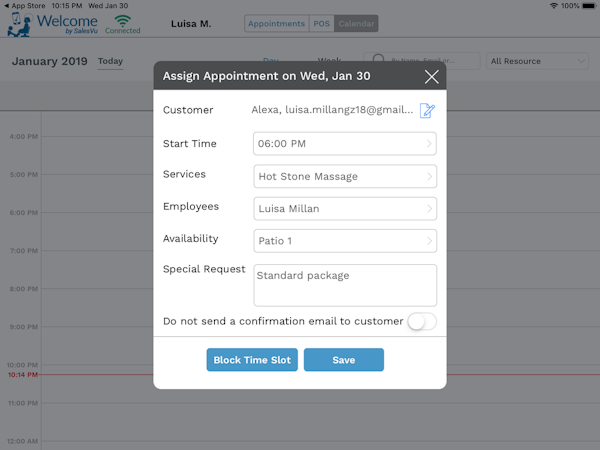The height and width of the screenshot is (450, 600).
Task: Open the Services Hot Stone Massage selector
Action: pyautogui.click(x=345, y=176)
